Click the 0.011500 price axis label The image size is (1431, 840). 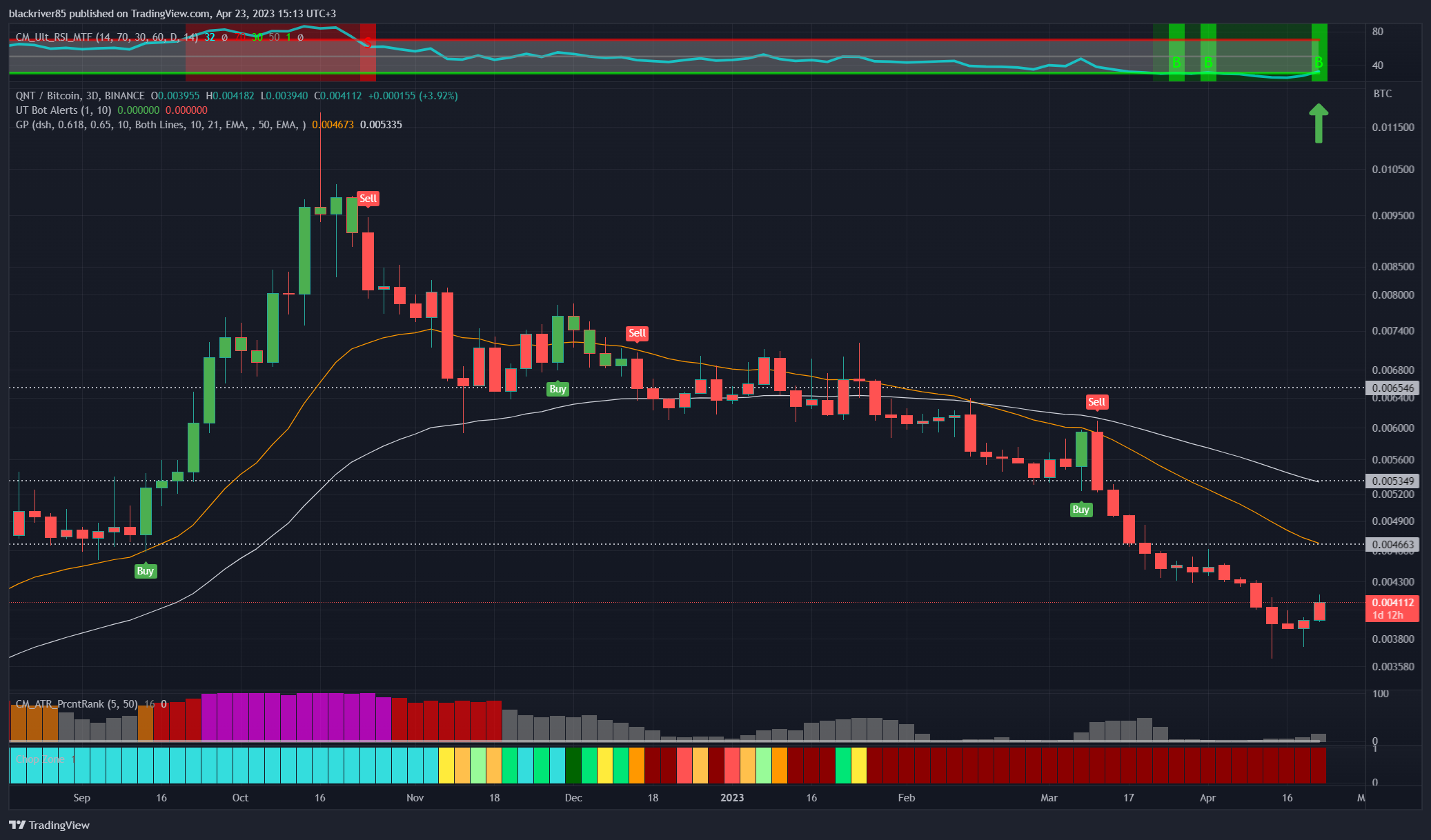[1393, 128]
